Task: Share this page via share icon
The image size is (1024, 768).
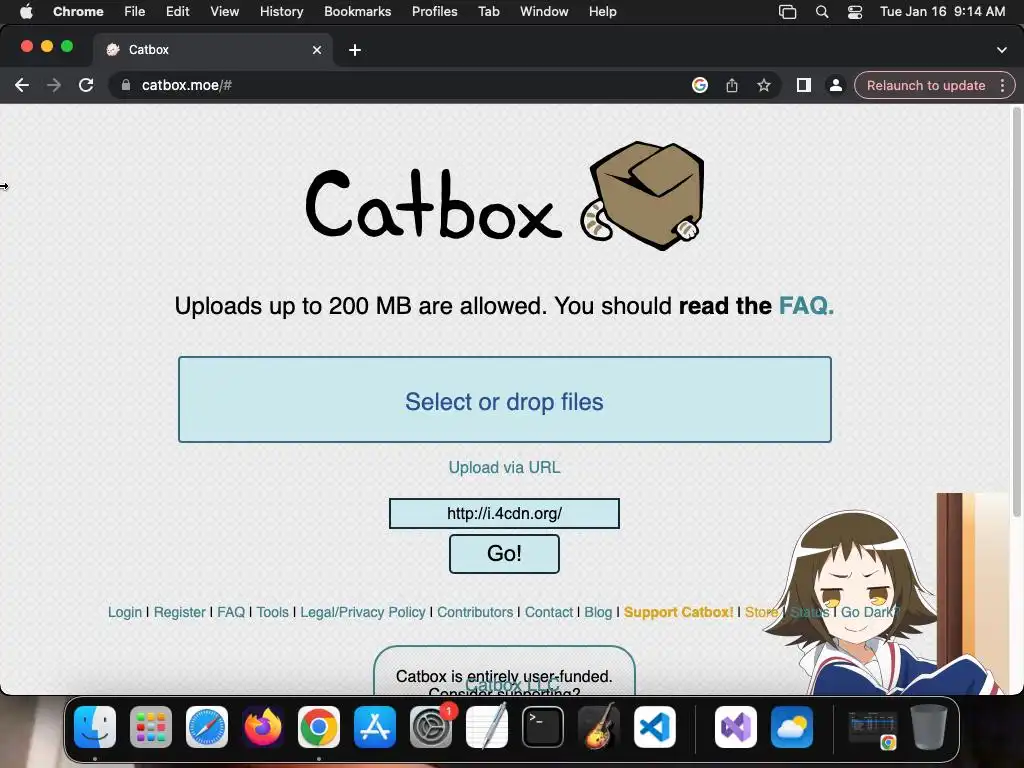Action: 731,85
